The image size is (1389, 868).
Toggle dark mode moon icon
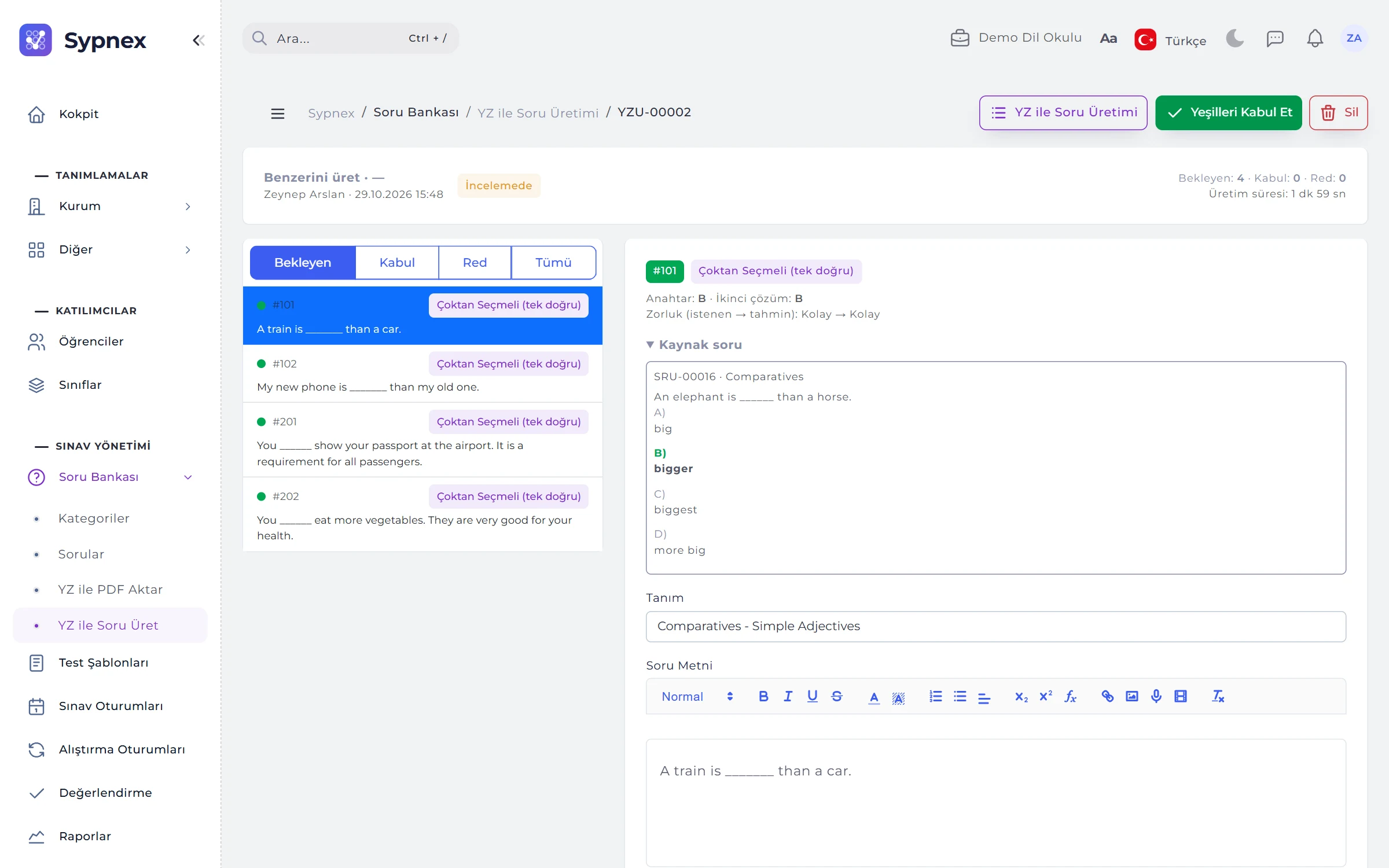(x=1234, y=38)
